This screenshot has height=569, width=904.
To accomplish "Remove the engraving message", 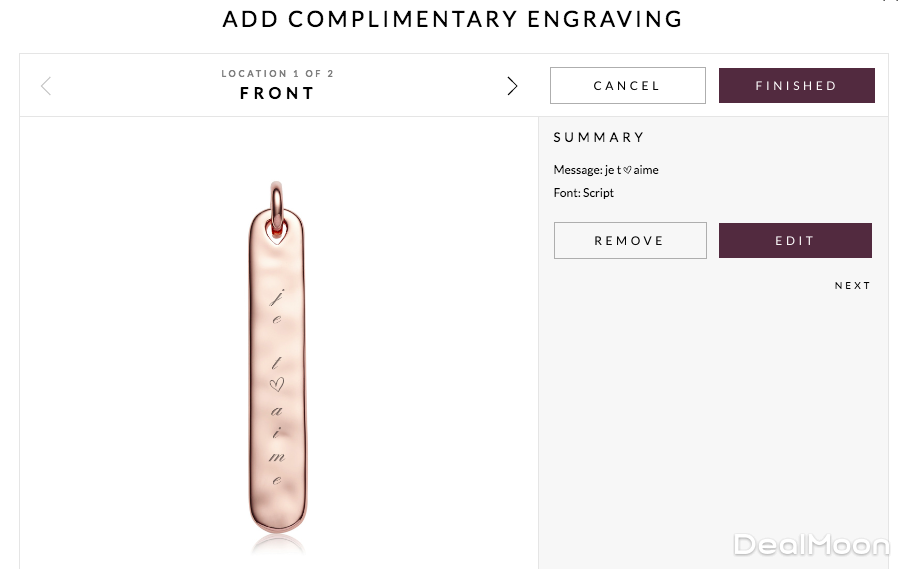I will [x=630, y=241].
